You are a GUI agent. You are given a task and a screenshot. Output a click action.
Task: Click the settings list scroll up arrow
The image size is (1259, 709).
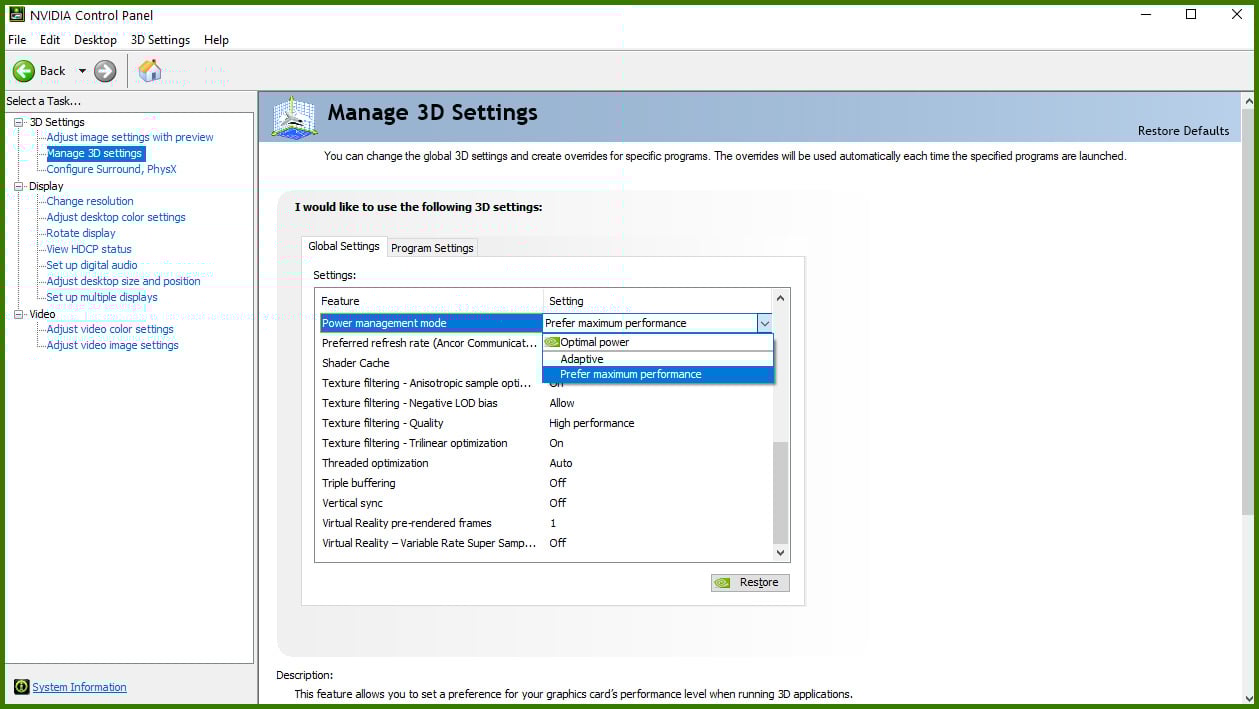coord(781,298)
